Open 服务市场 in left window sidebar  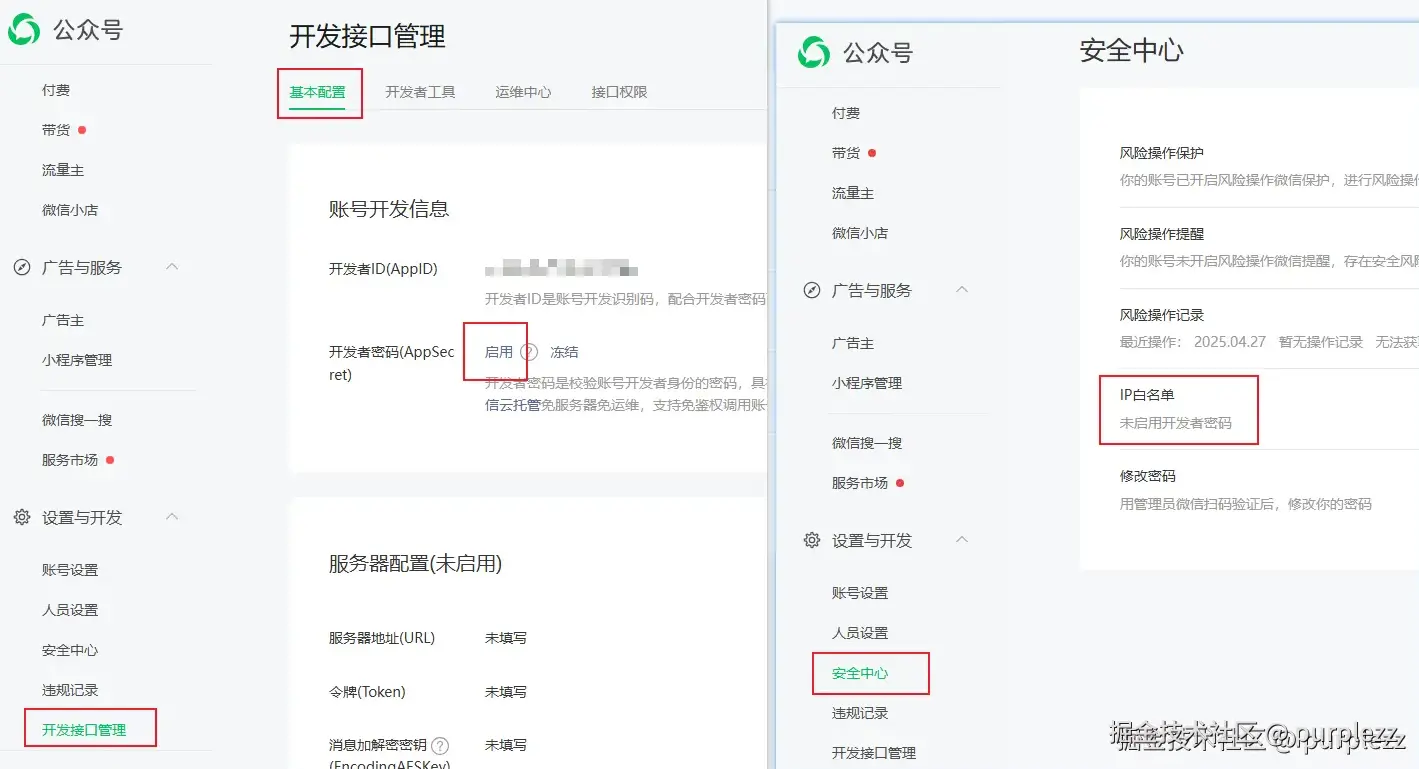point(70,460)
